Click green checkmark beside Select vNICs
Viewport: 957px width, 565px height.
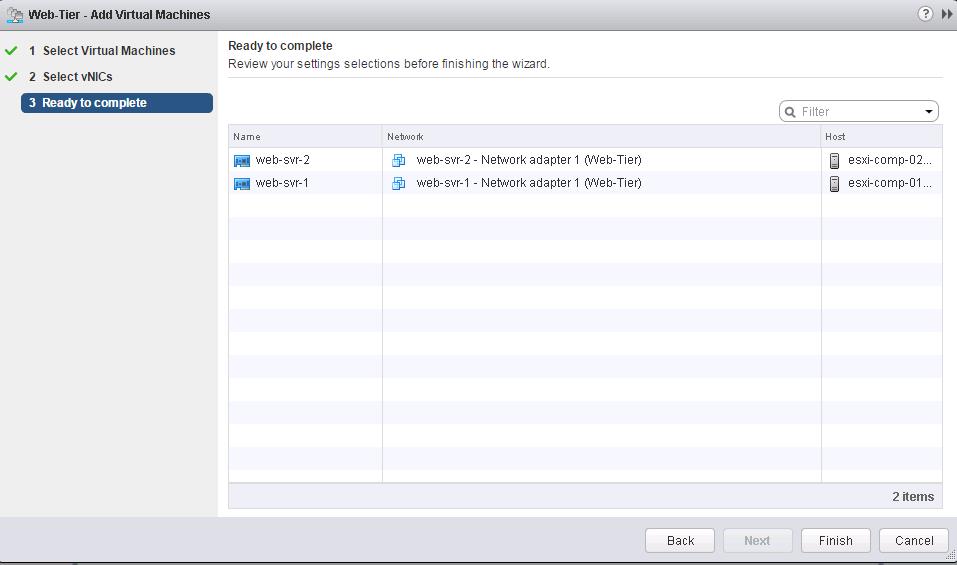[11, 77]
